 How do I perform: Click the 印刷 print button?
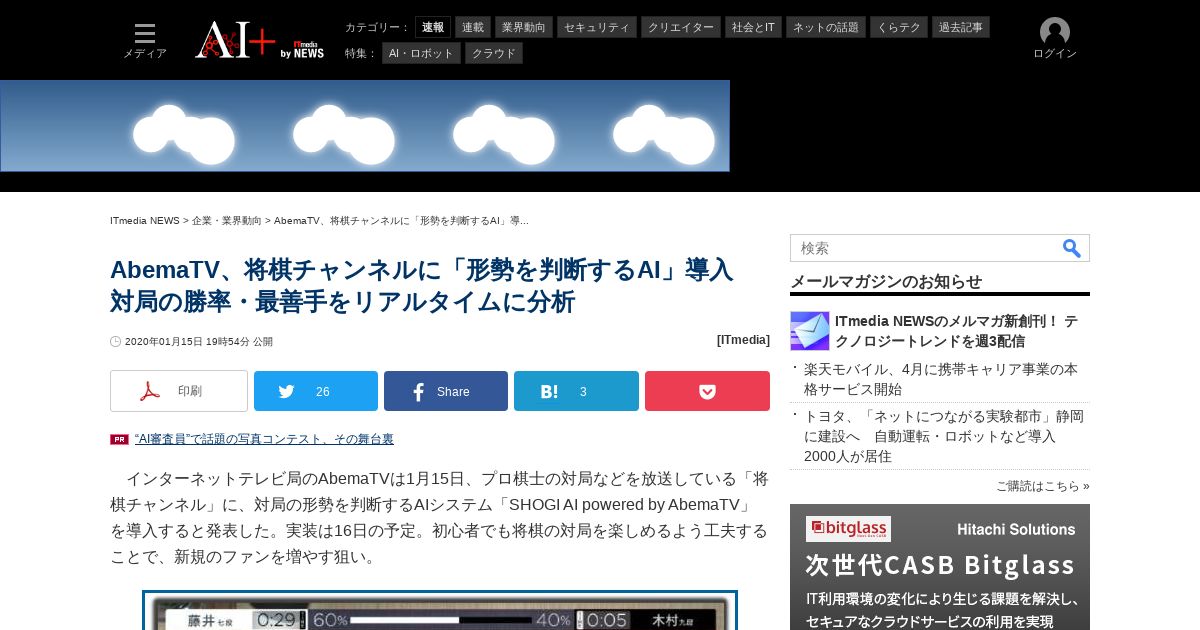pyautogui.click(x=179, y=391)
